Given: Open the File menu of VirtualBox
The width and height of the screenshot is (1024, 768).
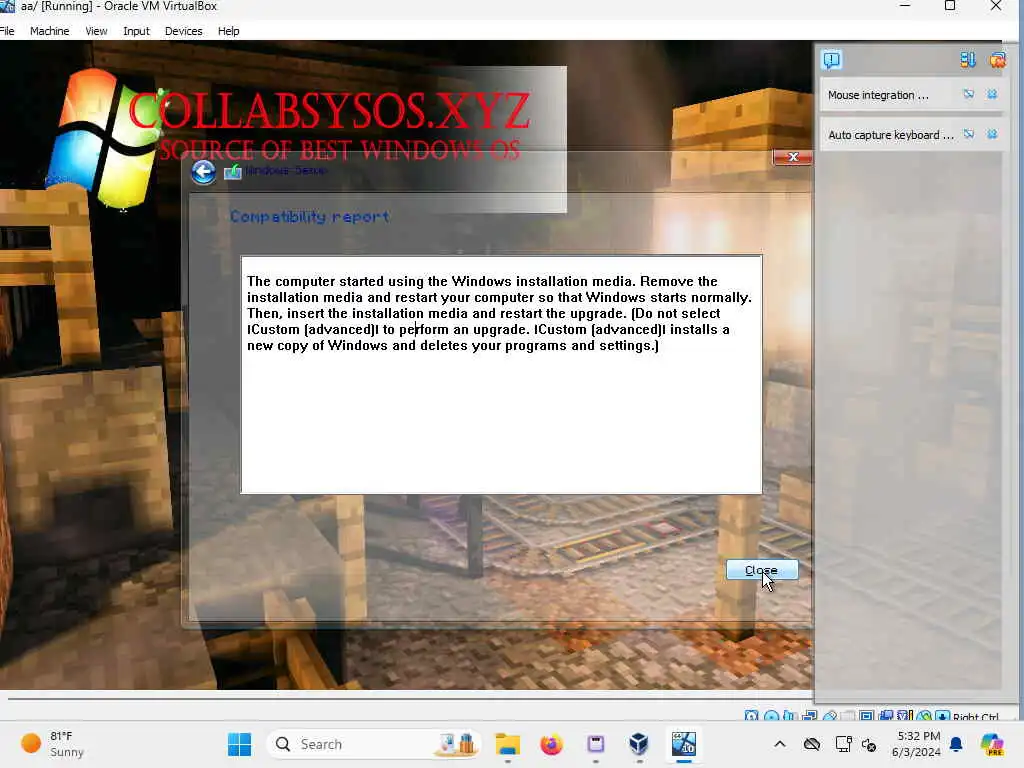Looking at the screenshot, I should tap(7, 31).
